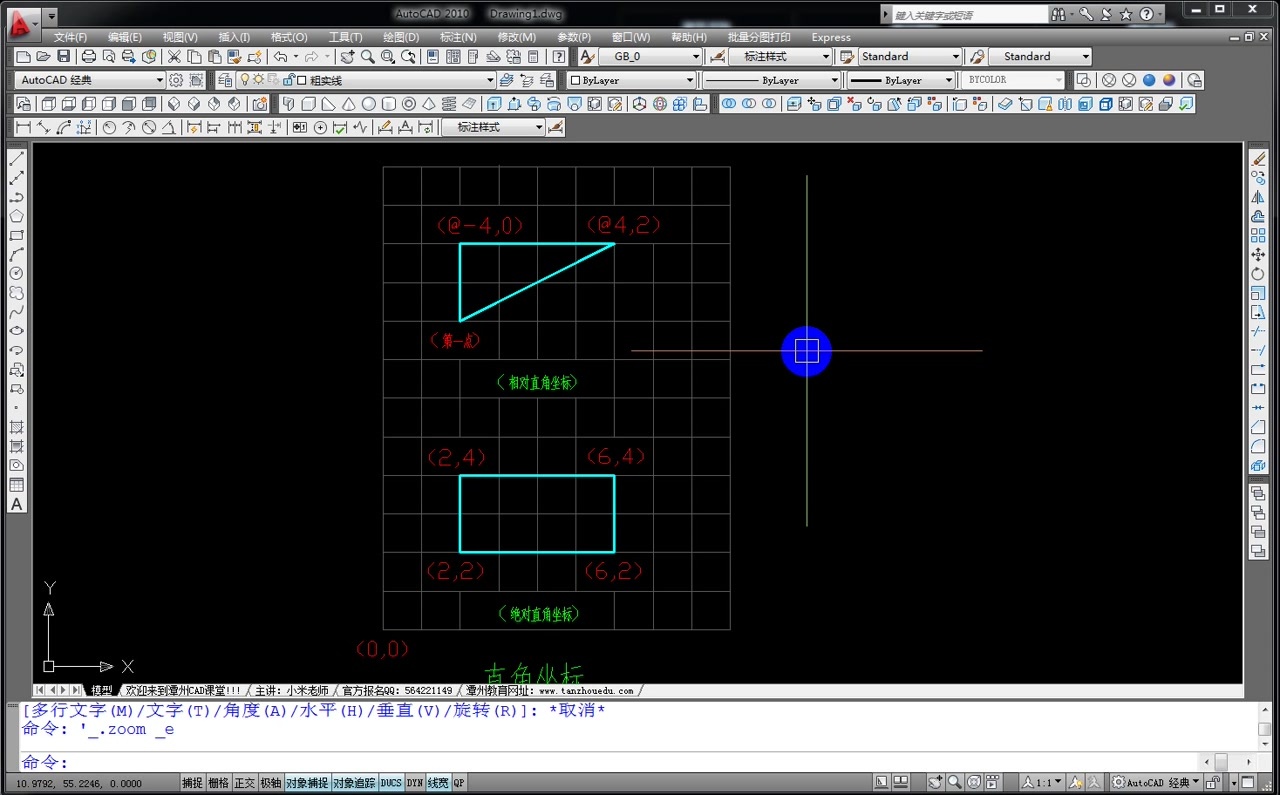
Task: Open the 标注(N) menu
Action: point(458,37)
